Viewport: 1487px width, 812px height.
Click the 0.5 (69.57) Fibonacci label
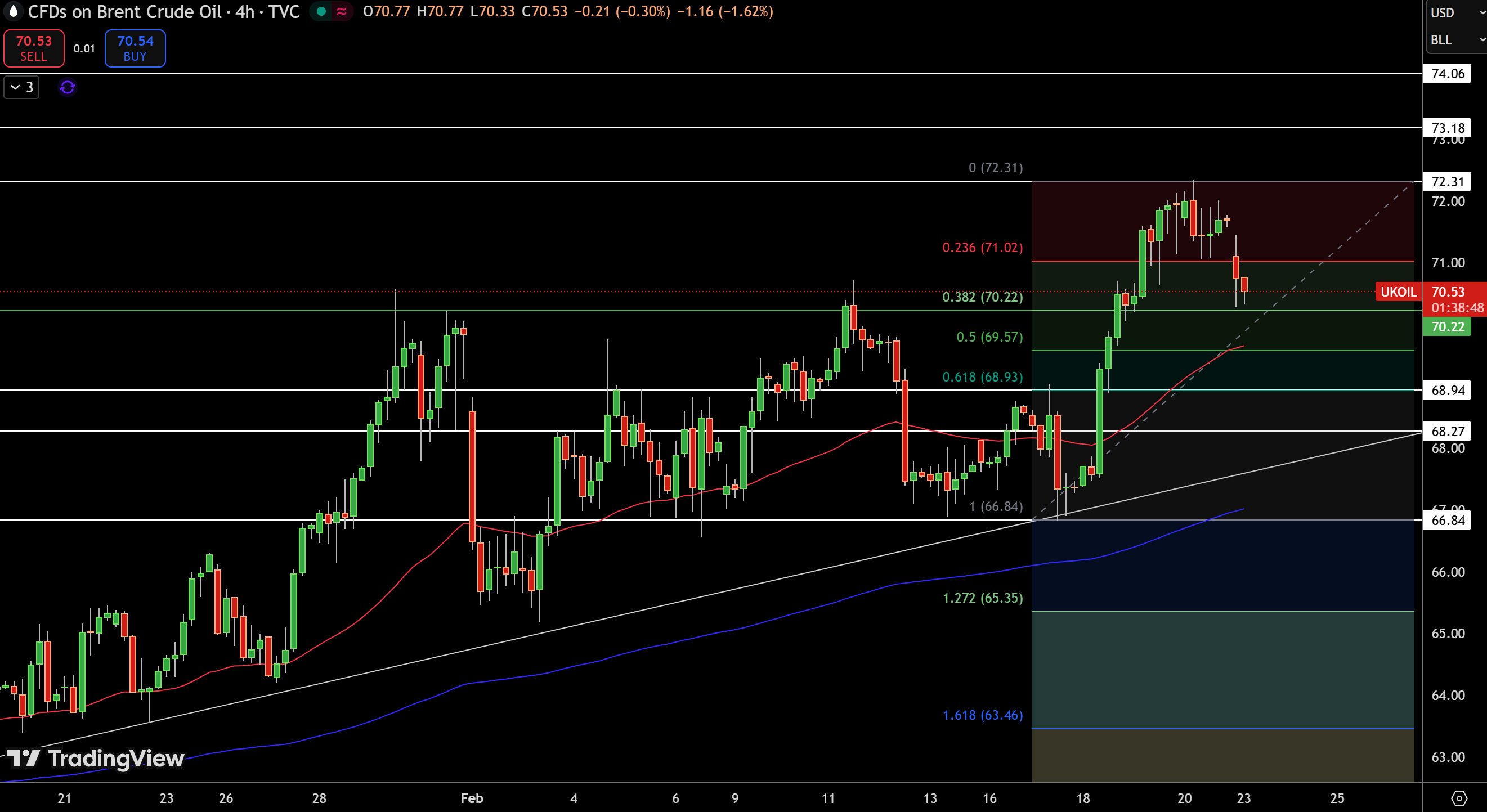989,337
